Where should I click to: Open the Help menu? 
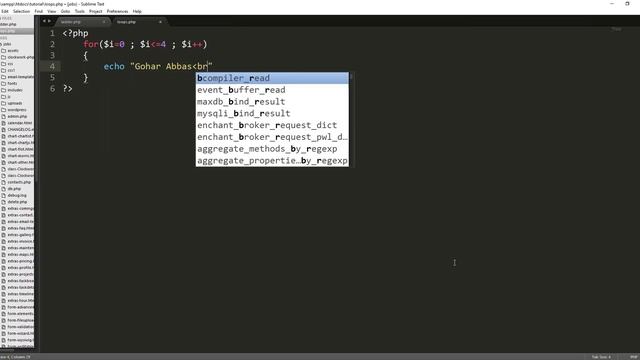click(x=137, y=11)
